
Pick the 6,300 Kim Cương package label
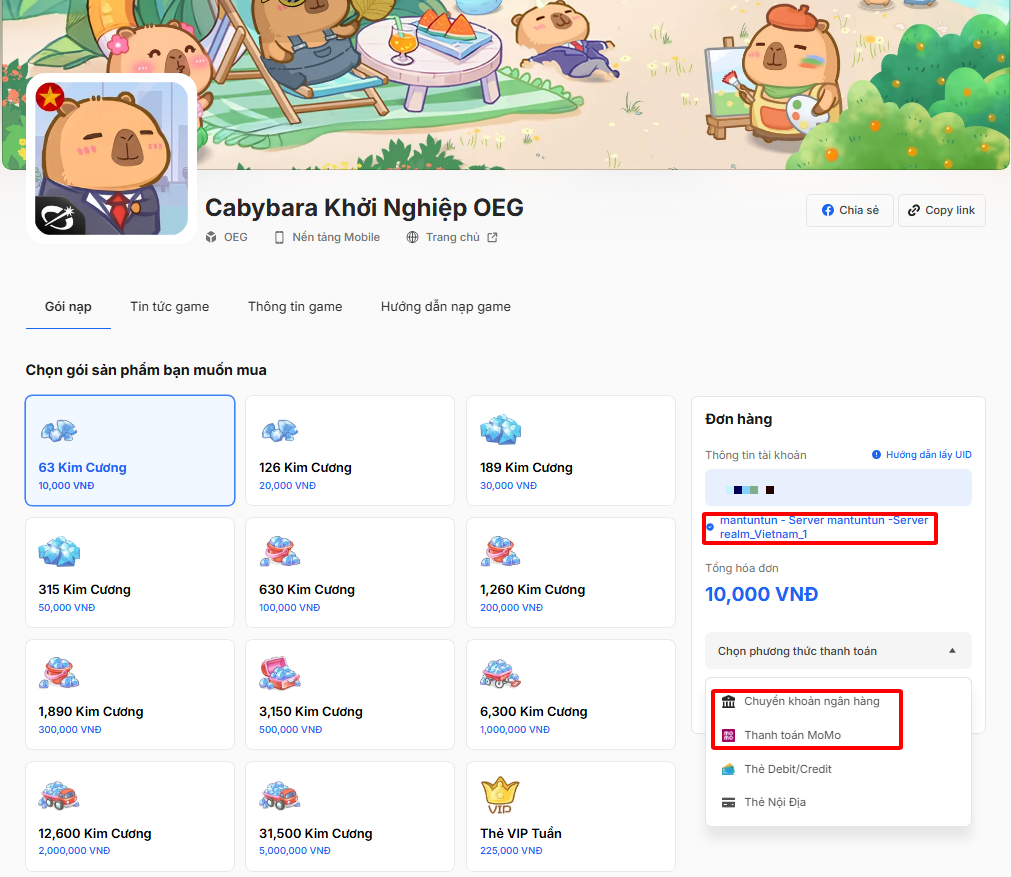[534, 711]
